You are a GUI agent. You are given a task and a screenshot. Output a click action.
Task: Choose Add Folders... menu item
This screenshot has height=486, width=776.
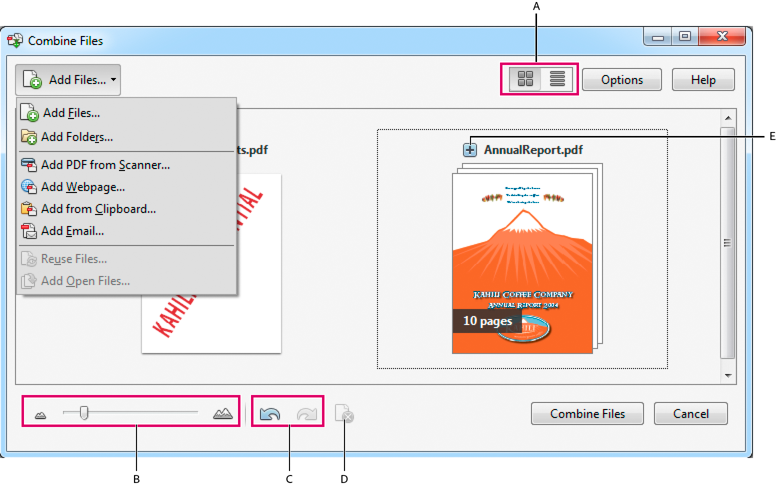coord(127,137)
